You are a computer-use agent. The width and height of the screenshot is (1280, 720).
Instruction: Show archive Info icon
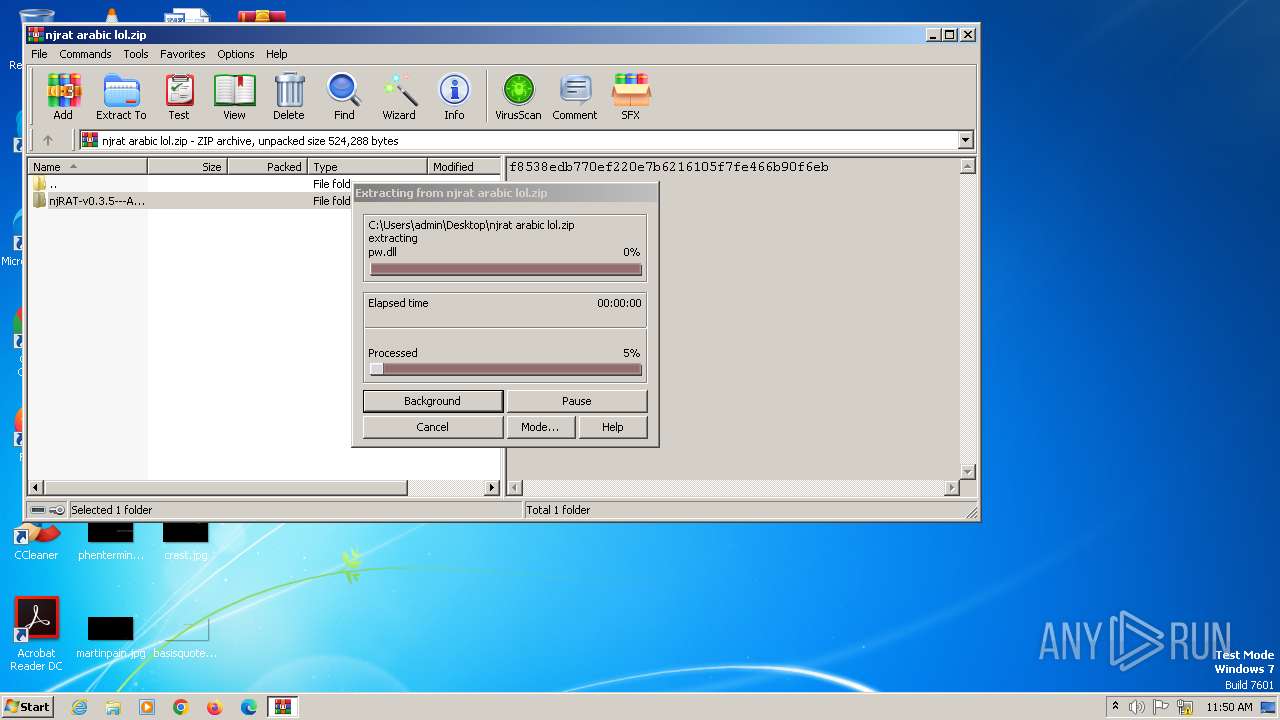click(454, 97)
